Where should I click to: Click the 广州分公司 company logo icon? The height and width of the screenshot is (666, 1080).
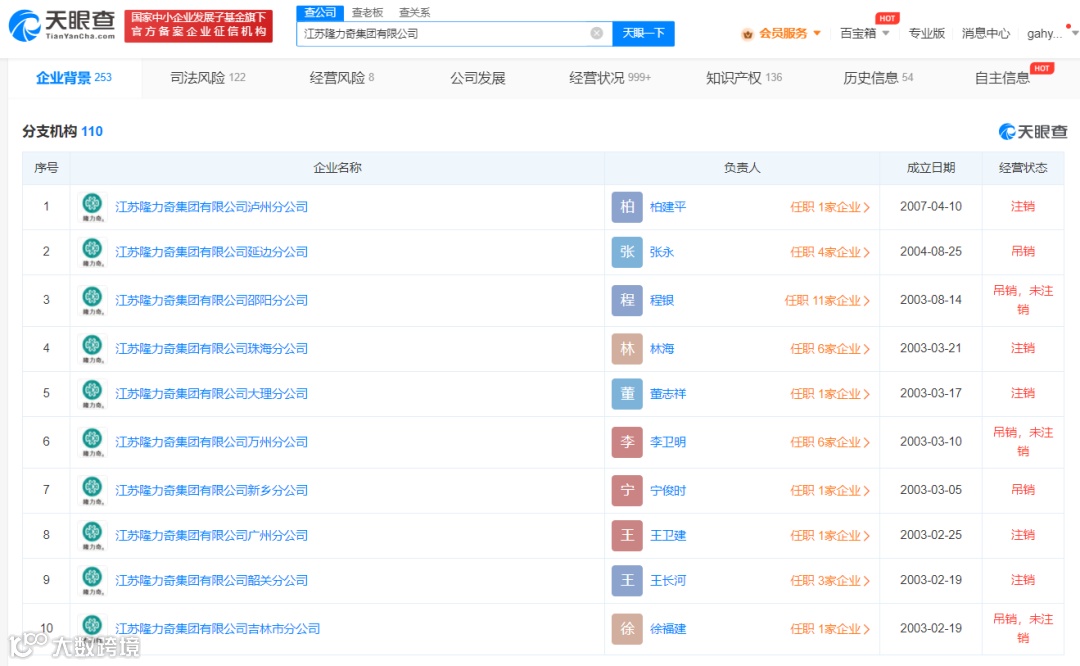pyautogui.click(x=92, y=535)
